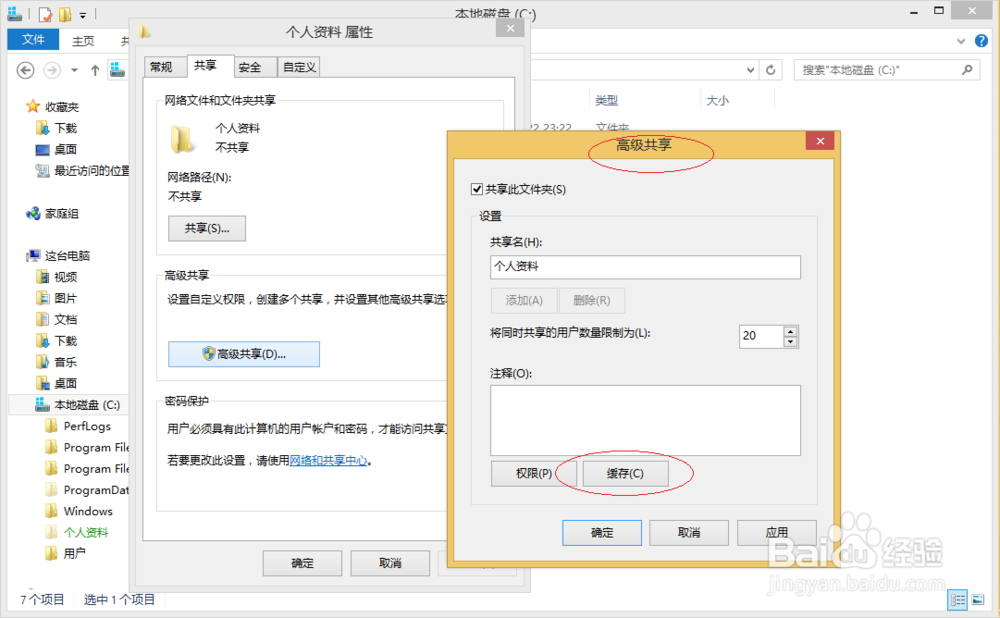The height and width of the screenshot is (618, 1000).
Task: Select the 音乐 (Music) folder in sidebar
Action: (55, 361)
